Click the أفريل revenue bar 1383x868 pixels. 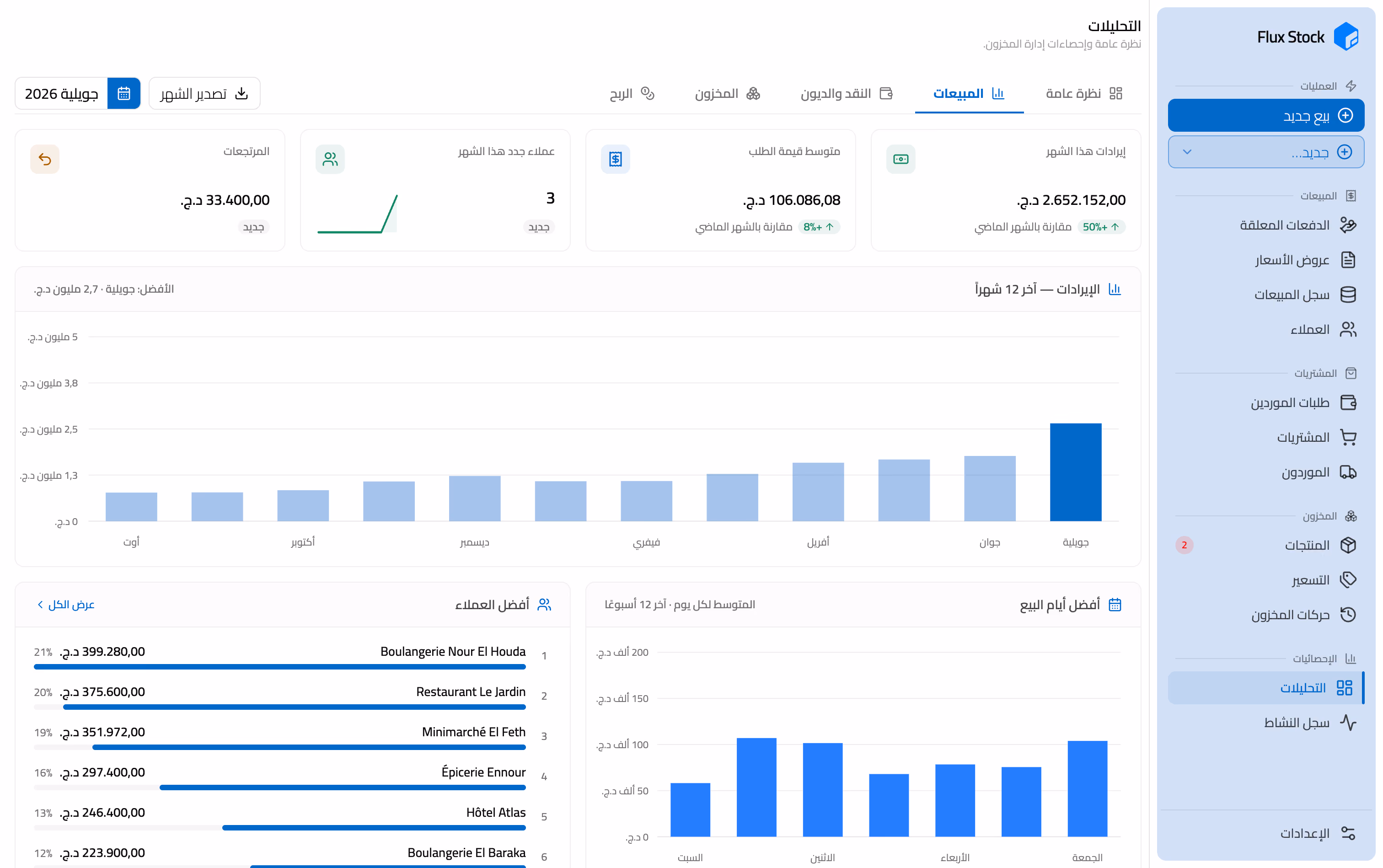point(818,492)
